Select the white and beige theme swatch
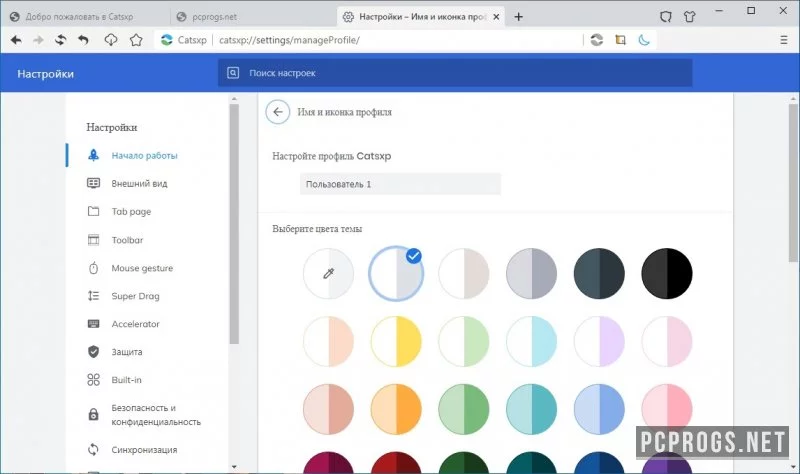Image resolution: width=800 pixels, height=474 pixels. 464,273
